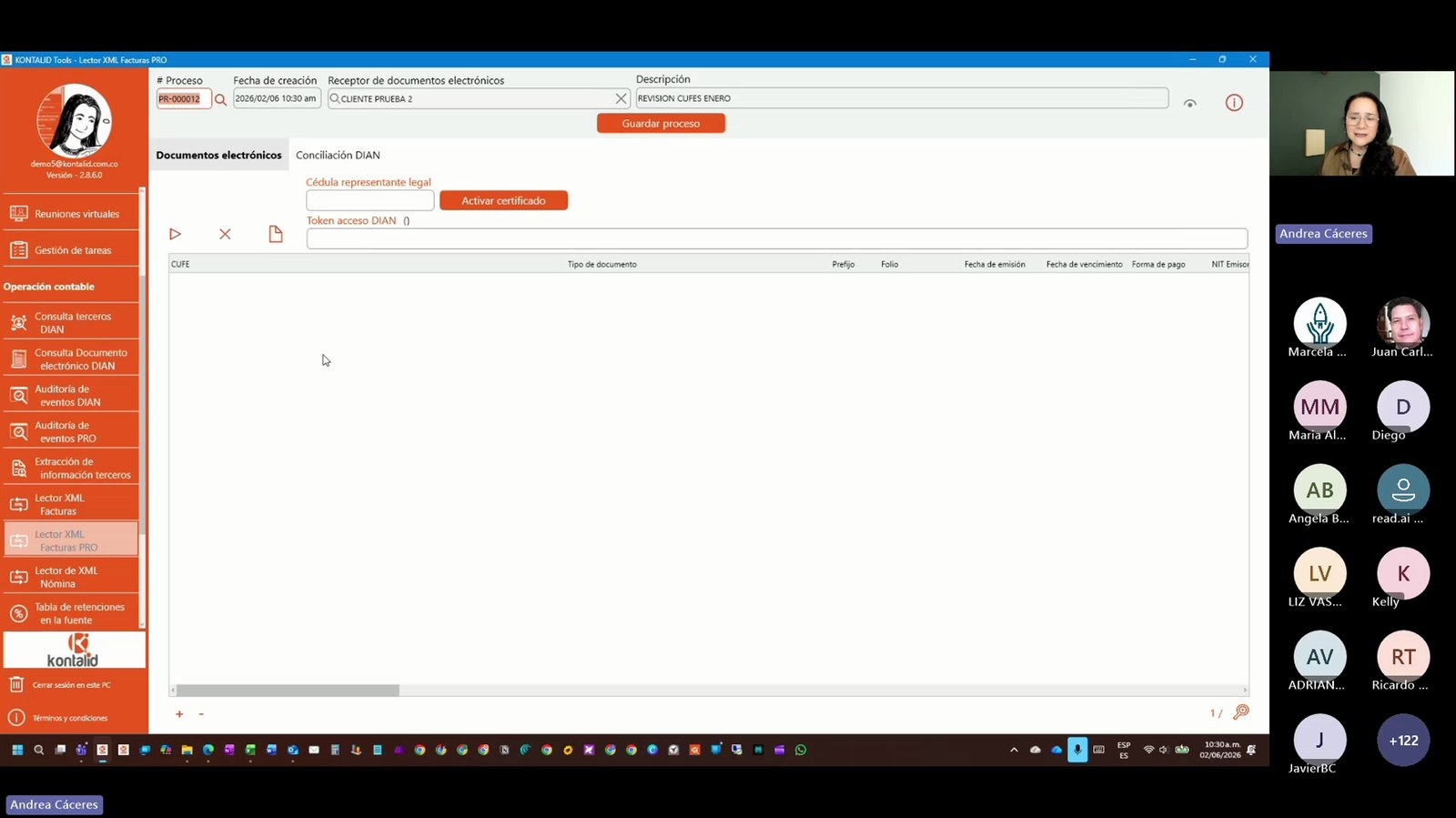Run the process with the play icon
The width and height of the screenshot is (1456, 818).
coord(175,235)
